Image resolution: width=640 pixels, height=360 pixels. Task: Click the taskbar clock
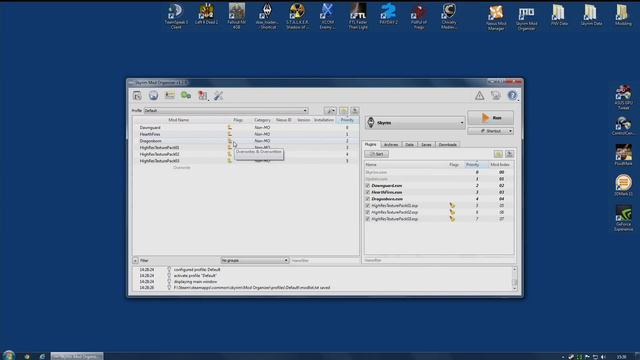point(621,357)
